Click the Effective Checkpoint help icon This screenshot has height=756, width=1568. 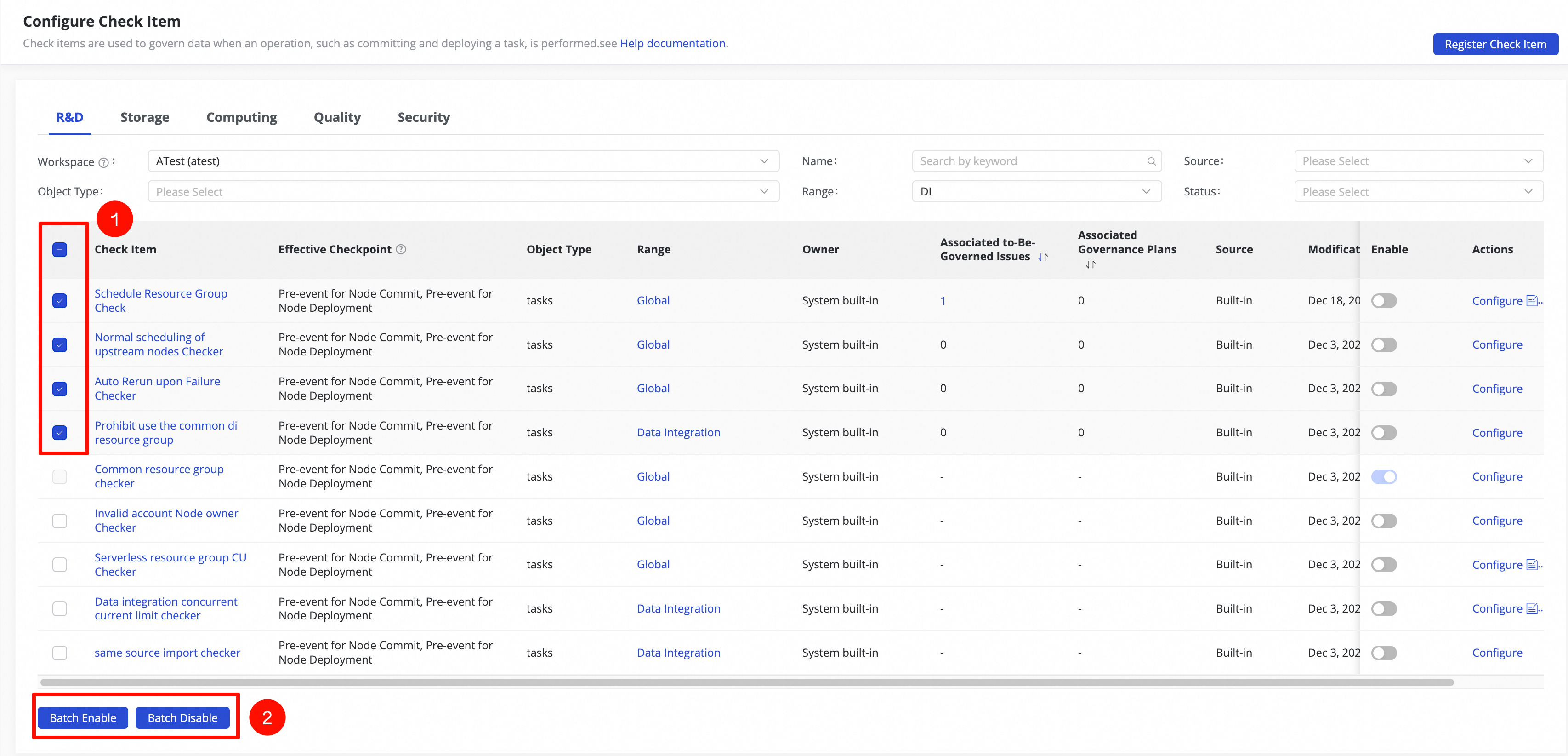(x=401, y=249)
